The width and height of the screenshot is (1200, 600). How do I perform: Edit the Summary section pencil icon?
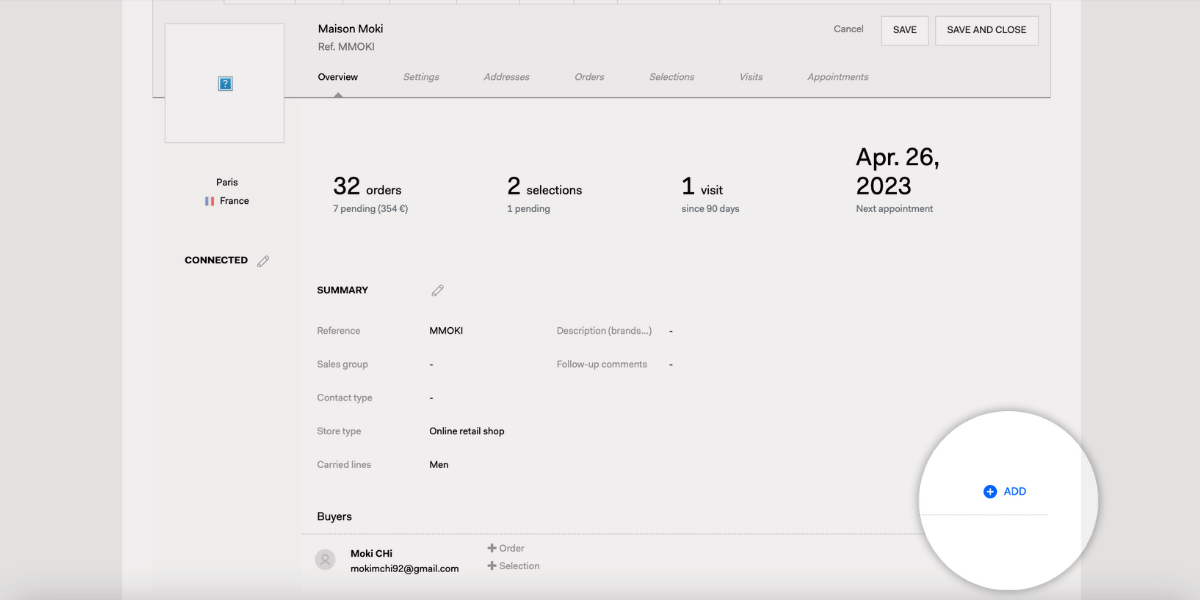[437, 291]
